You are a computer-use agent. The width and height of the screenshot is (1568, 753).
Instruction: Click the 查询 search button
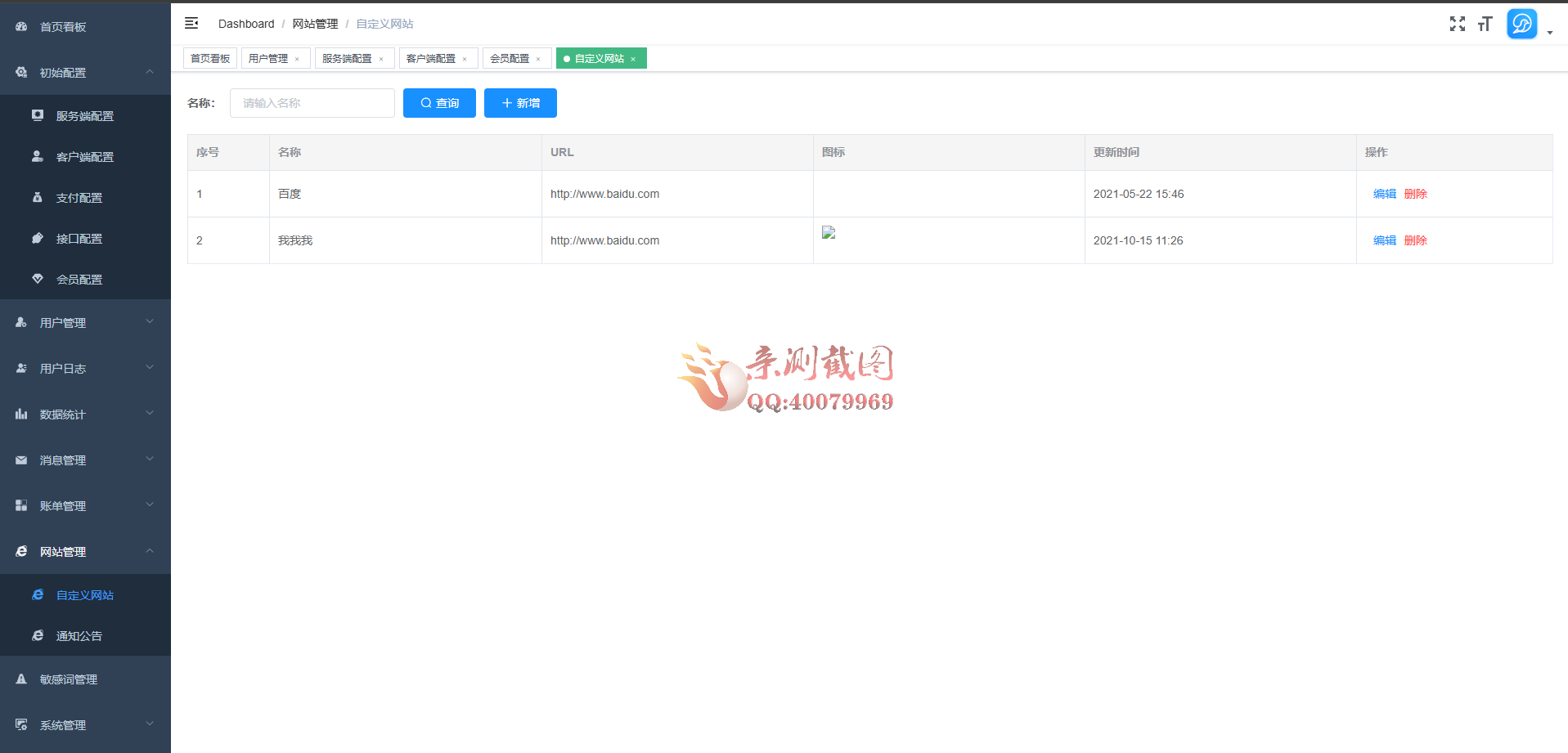click(439, 103)
